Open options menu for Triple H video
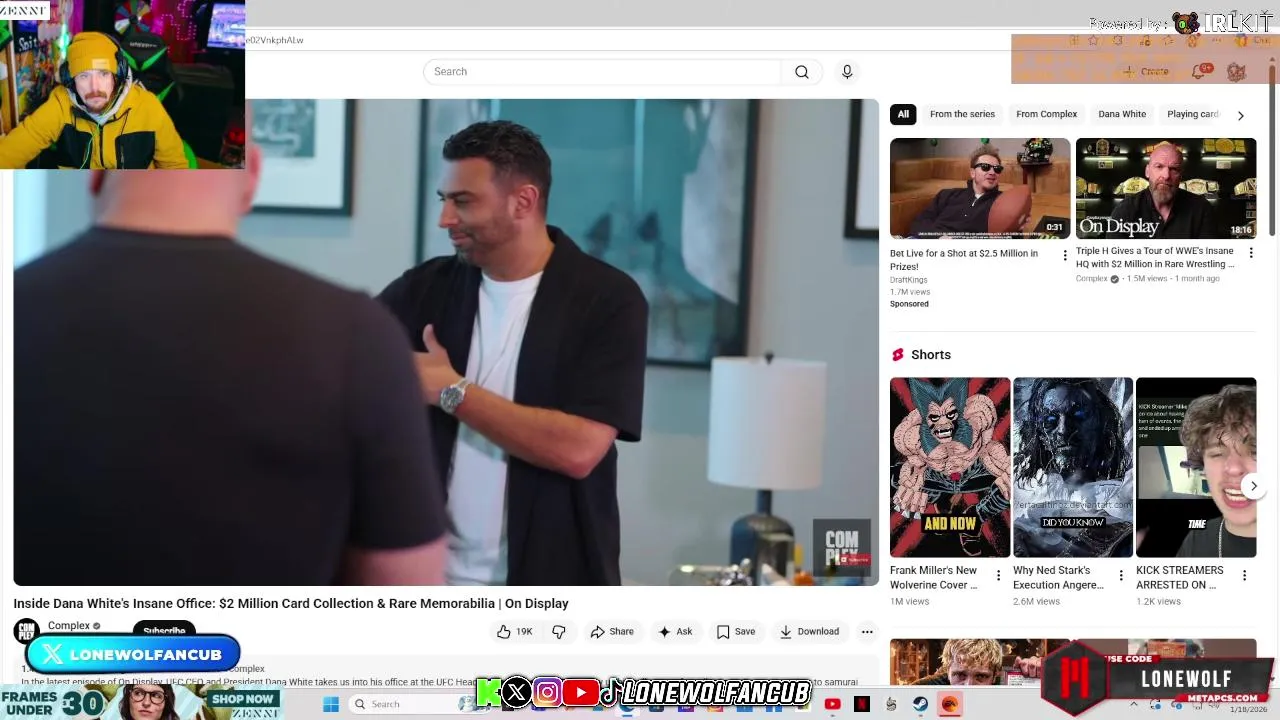The image size is (1280, 720). tap(1250, 253)
